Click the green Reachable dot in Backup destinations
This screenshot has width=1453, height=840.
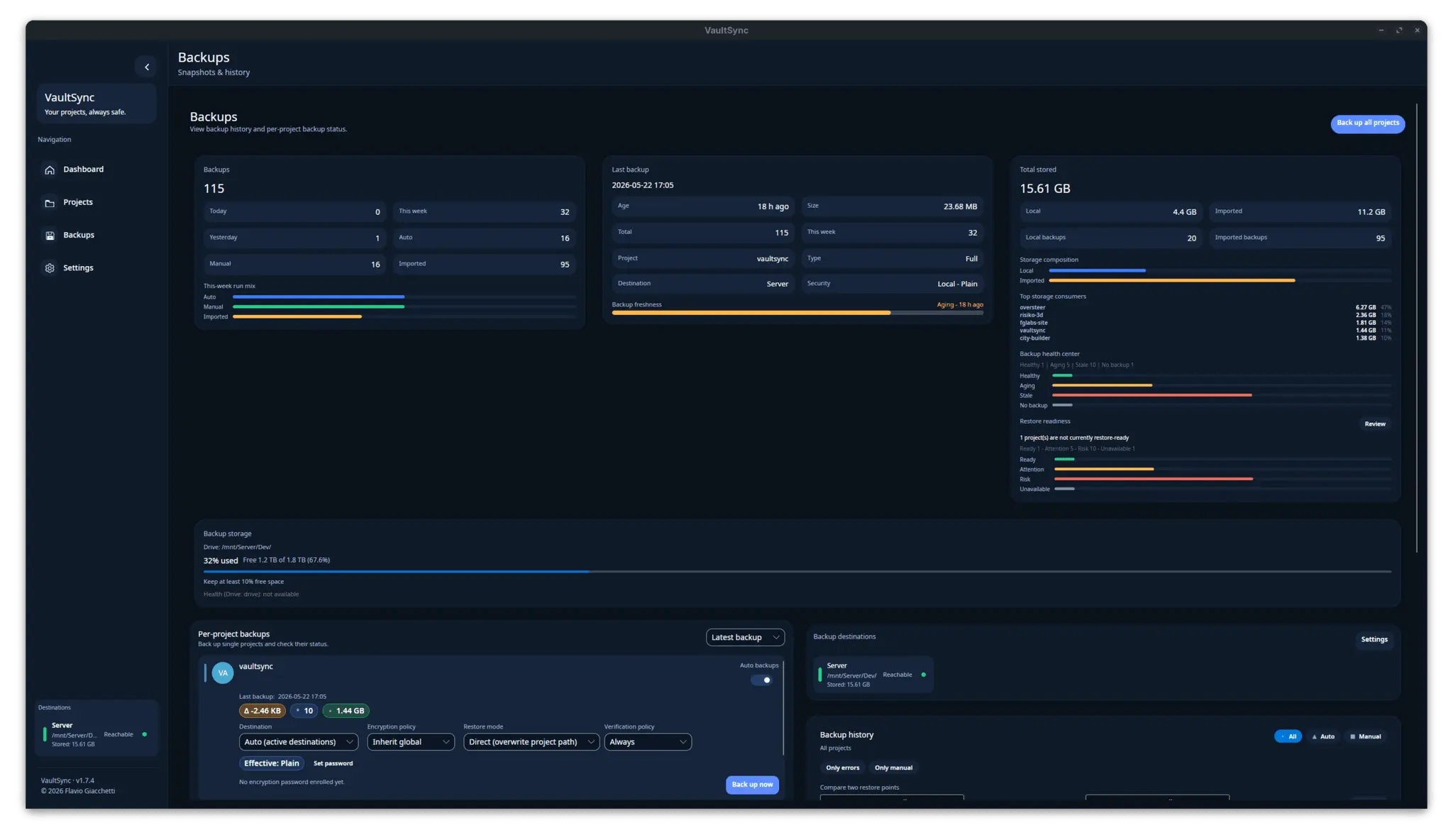click(x=923, y=675)
